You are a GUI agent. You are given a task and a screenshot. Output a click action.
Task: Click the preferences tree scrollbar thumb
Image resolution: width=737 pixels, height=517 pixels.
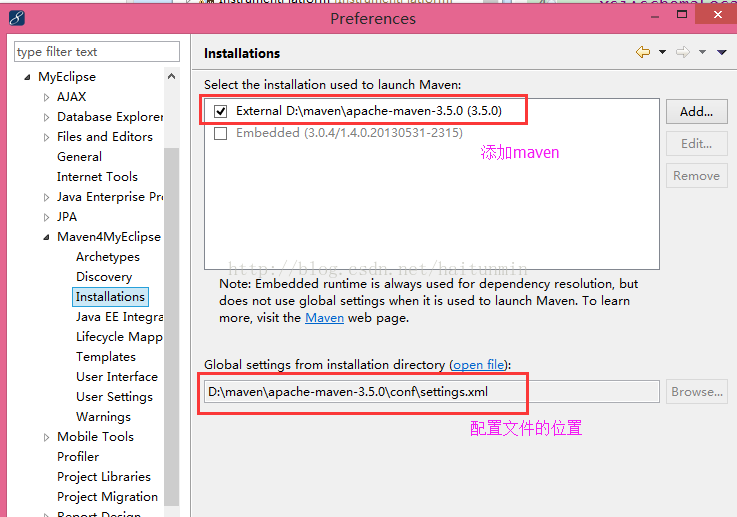click(x=172, y=327)
